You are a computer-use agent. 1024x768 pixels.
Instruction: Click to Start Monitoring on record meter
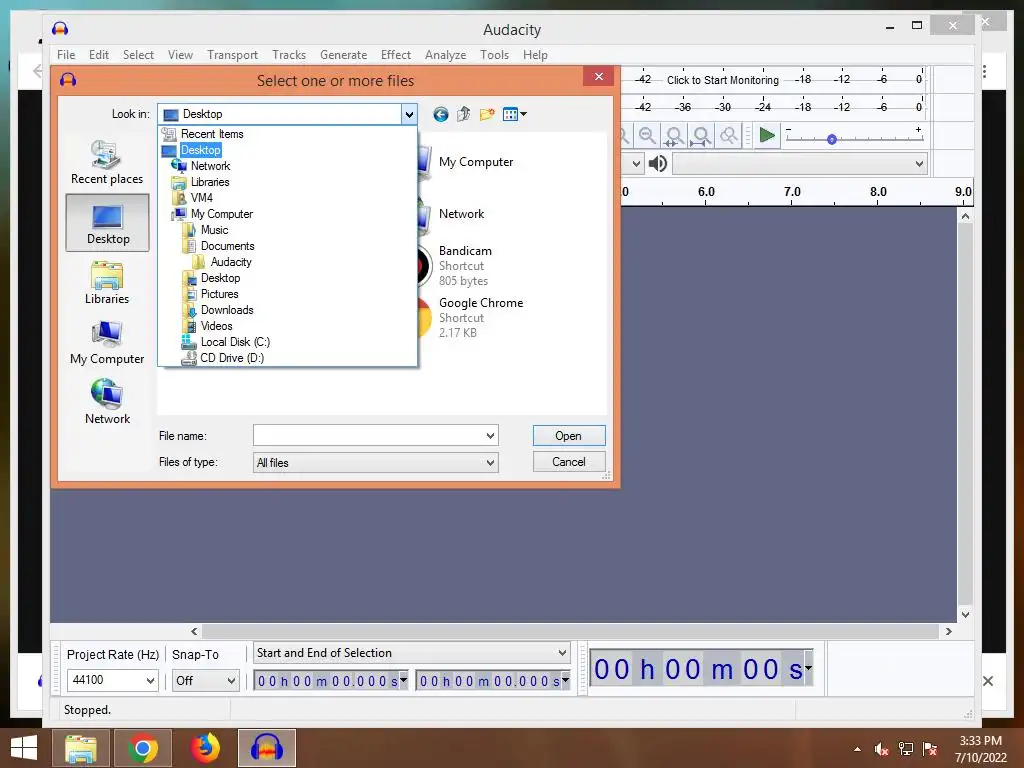click(723, 80)
